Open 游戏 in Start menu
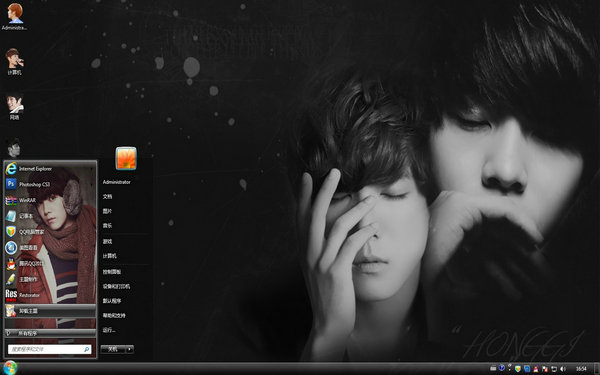 (x=107, y=241)
